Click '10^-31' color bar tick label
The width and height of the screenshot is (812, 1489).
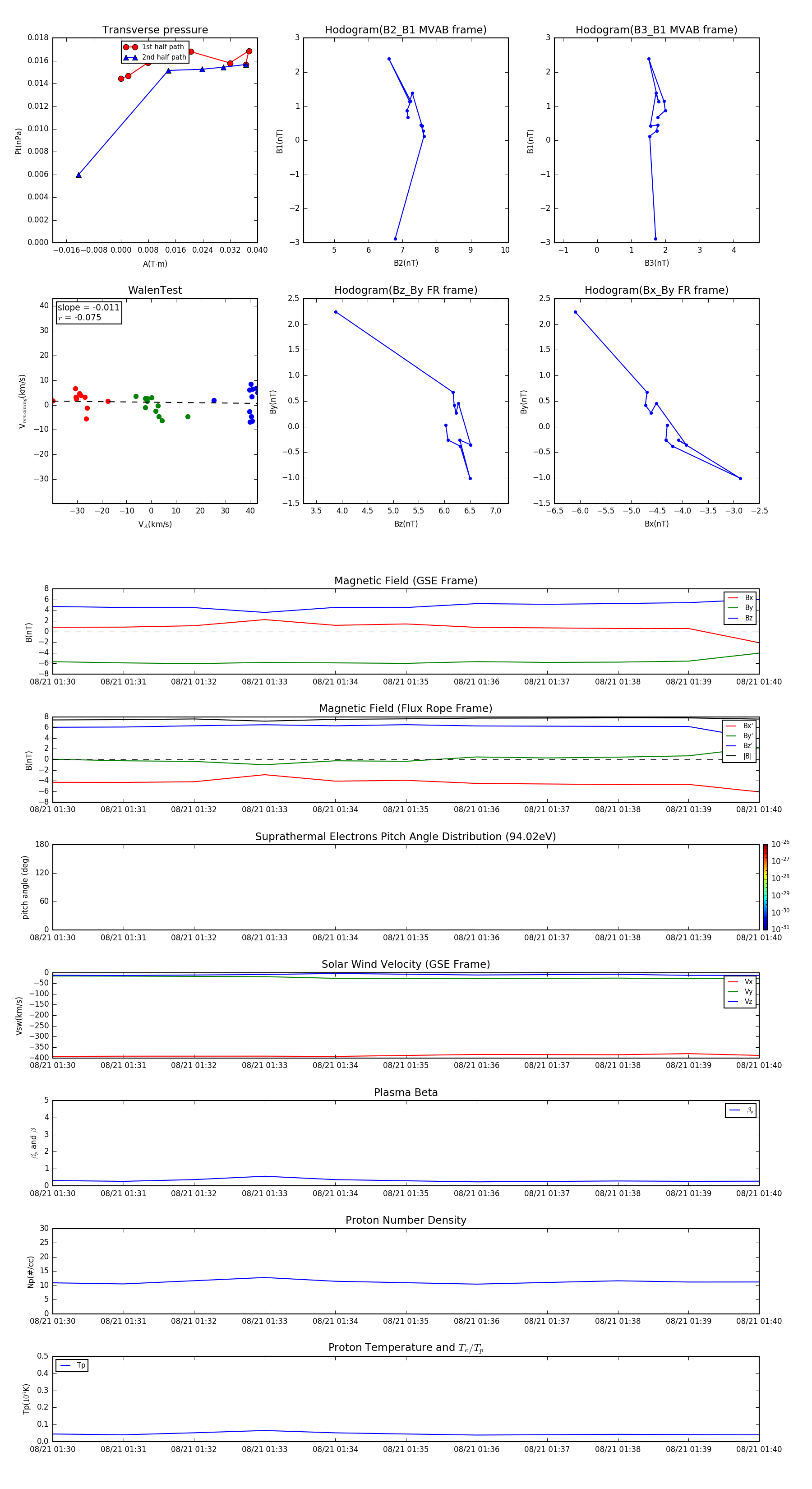[780, 929]
